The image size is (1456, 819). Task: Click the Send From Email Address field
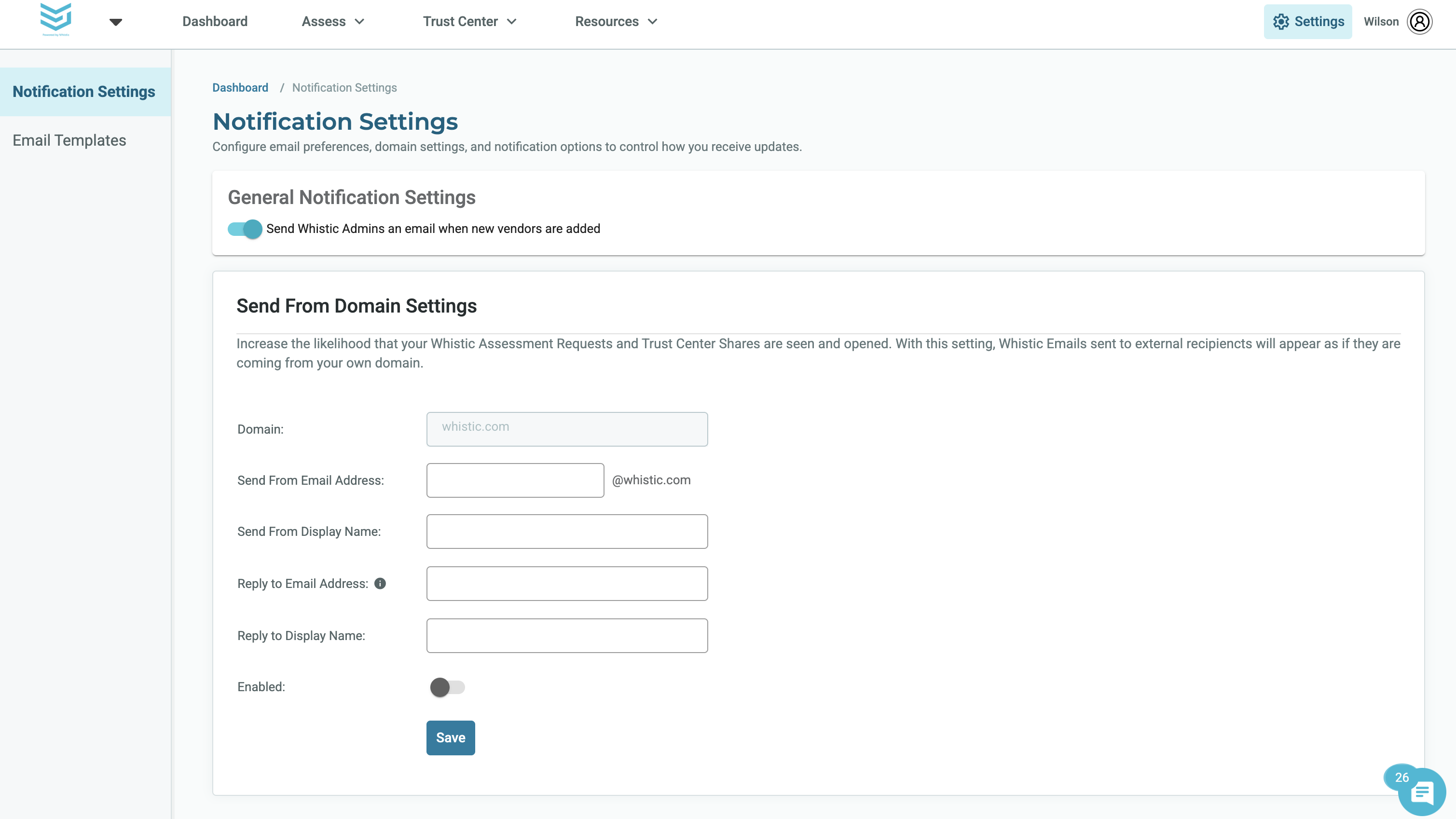click(x=515, y=480)
